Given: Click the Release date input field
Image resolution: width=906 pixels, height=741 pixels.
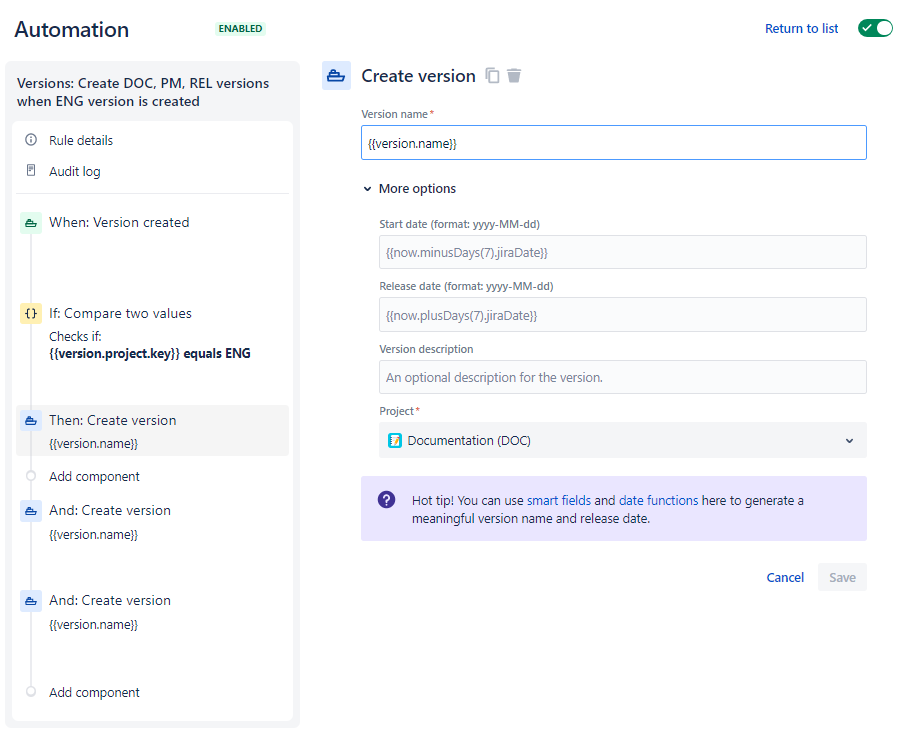Looking at the screenshot, I should coord(622,315).
